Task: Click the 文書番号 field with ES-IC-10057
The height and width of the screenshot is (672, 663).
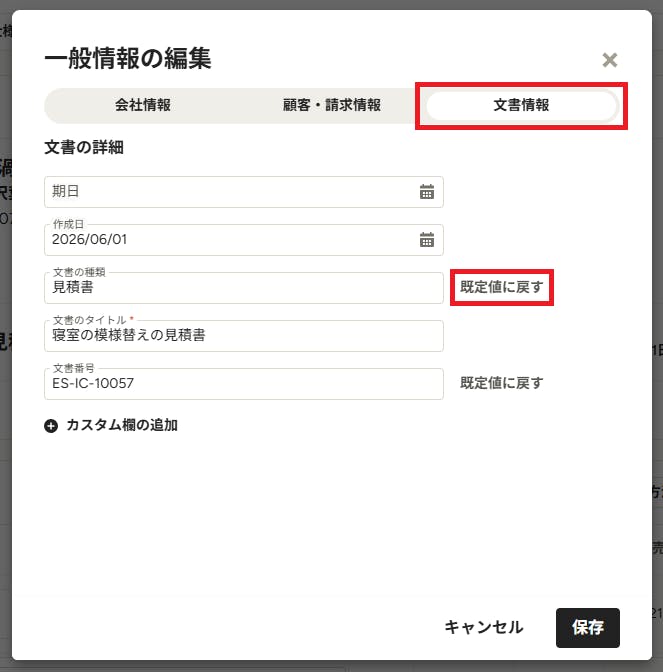Action: coord(243,384)
